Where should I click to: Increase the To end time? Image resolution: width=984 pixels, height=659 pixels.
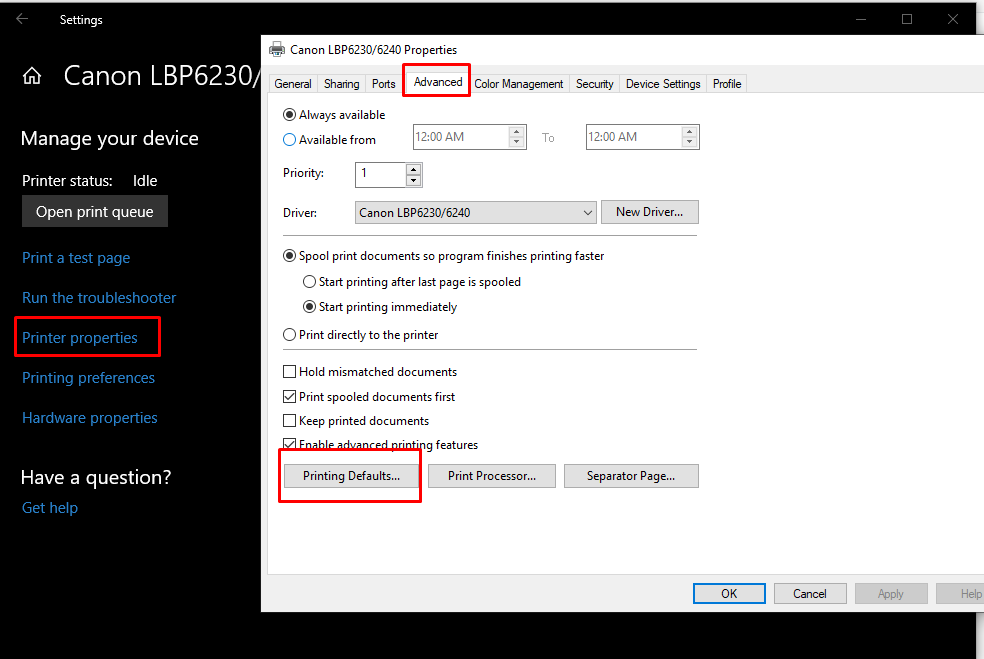pos(690,131)
